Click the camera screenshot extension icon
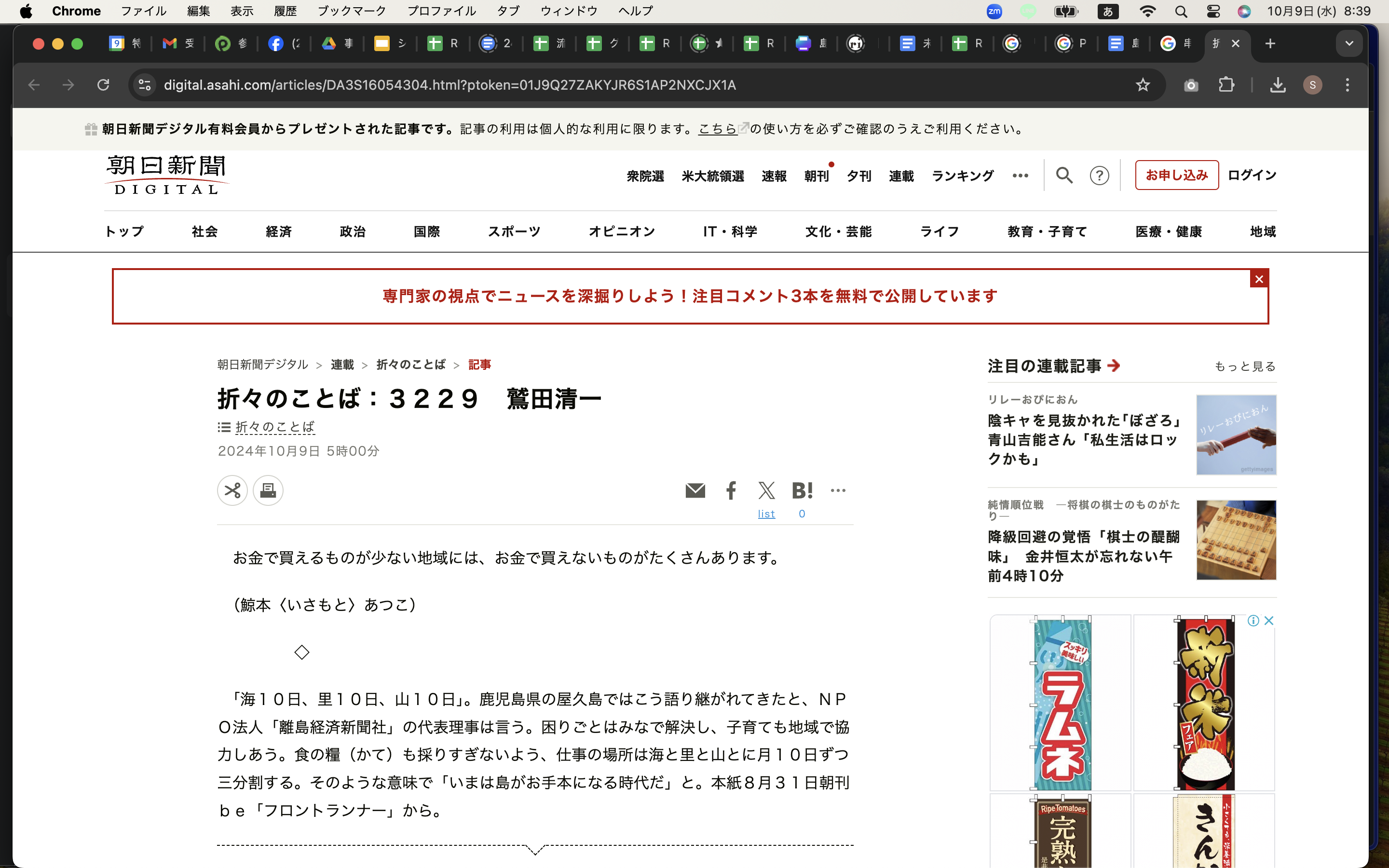This screenshot has height=868, width=1389. coord(1191,85)
